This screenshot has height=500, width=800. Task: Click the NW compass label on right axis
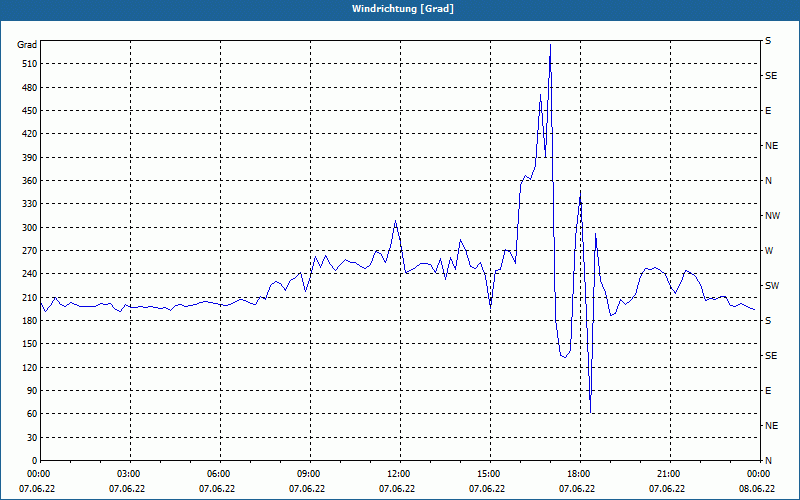pos(772,216)
